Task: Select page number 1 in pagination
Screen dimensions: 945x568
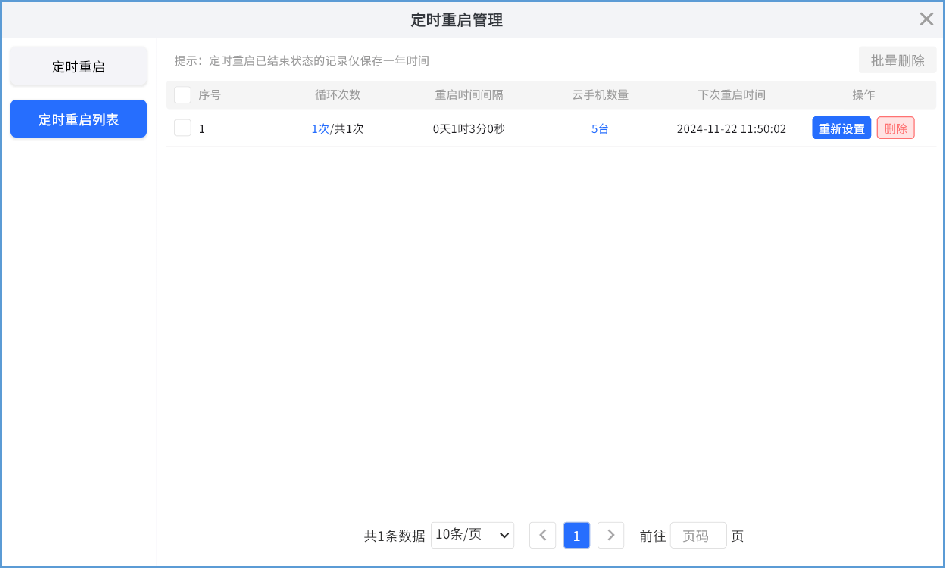Action: point(576,535)
